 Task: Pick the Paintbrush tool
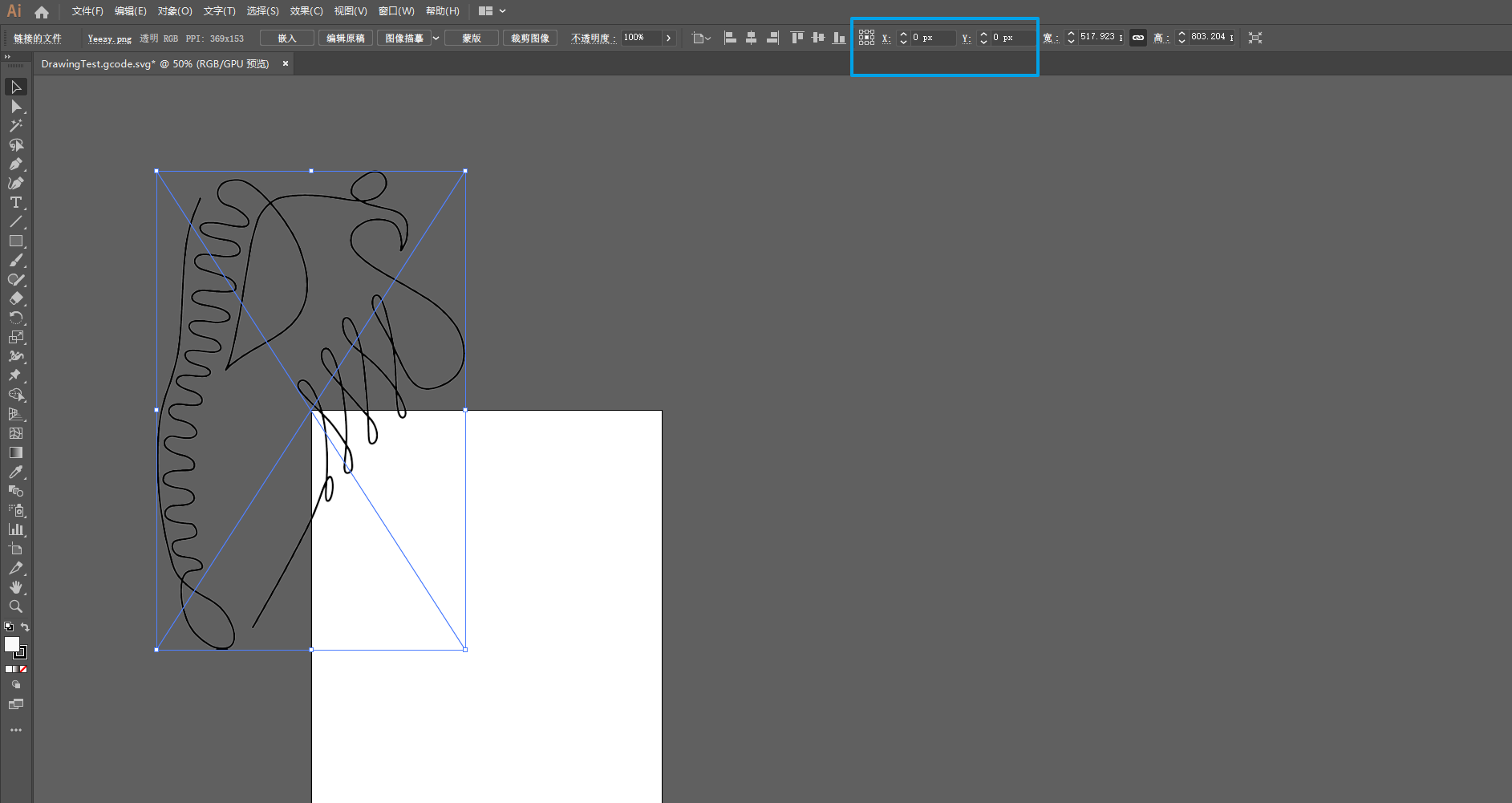click(x=16, y=260)
